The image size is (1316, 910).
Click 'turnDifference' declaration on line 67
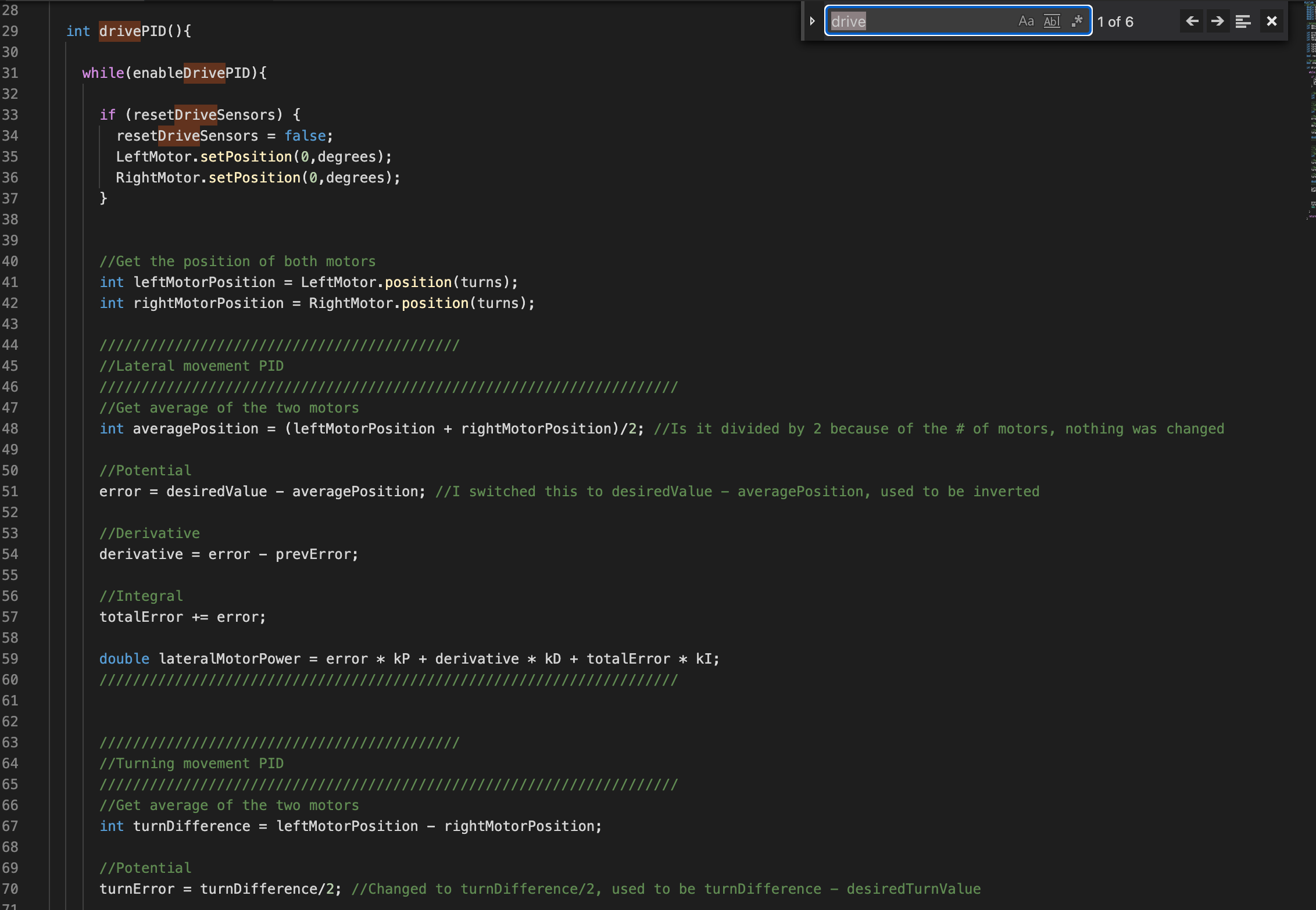[191, 826]
